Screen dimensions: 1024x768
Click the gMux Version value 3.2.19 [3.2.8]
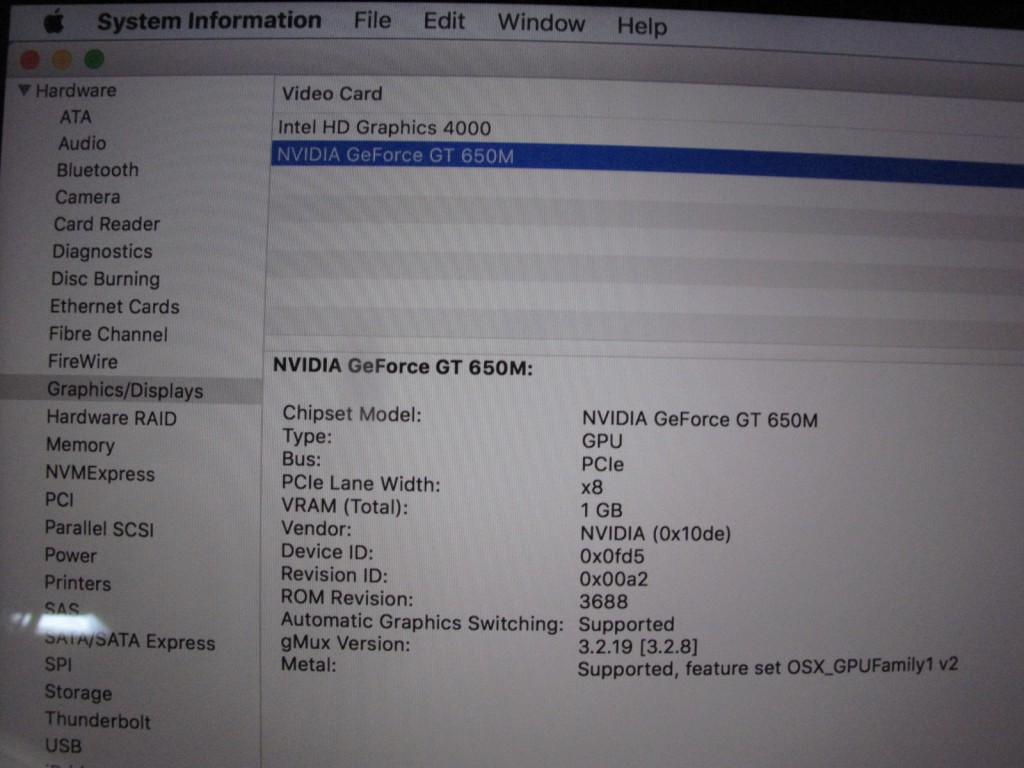(x=638, y=647)
